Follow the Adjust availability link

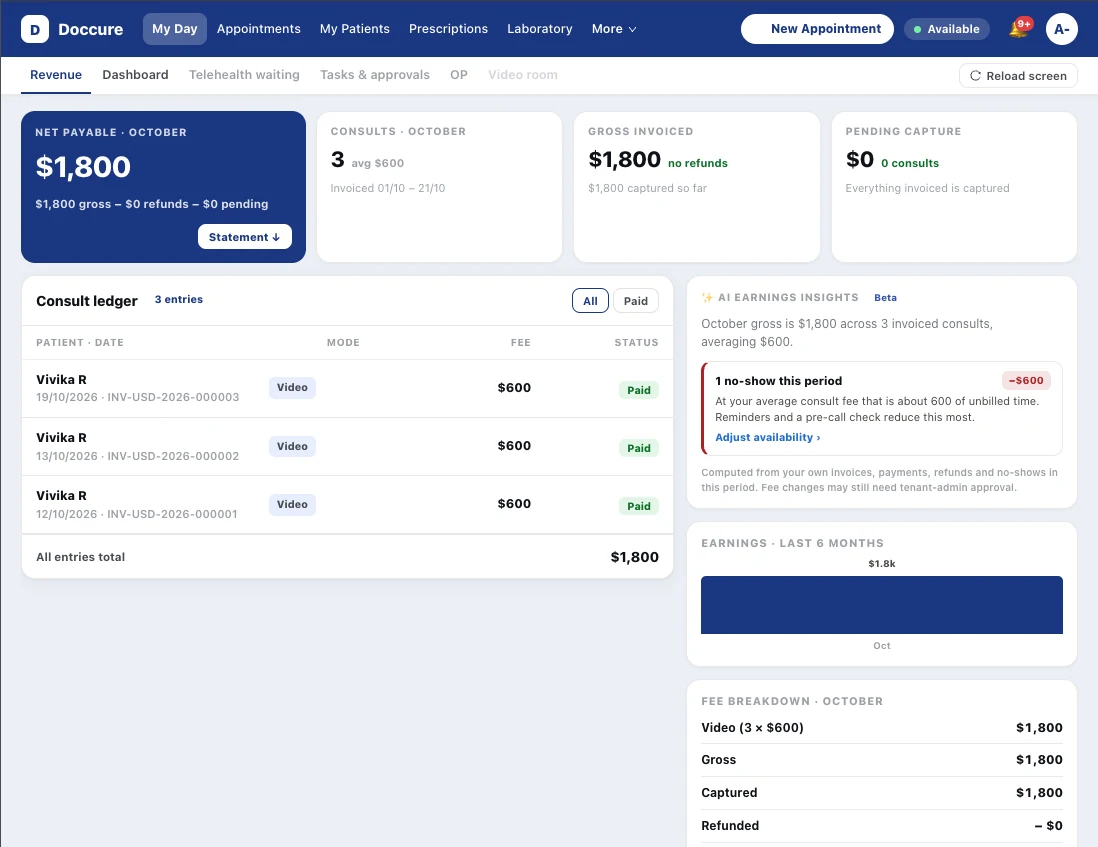pos(767,438)
